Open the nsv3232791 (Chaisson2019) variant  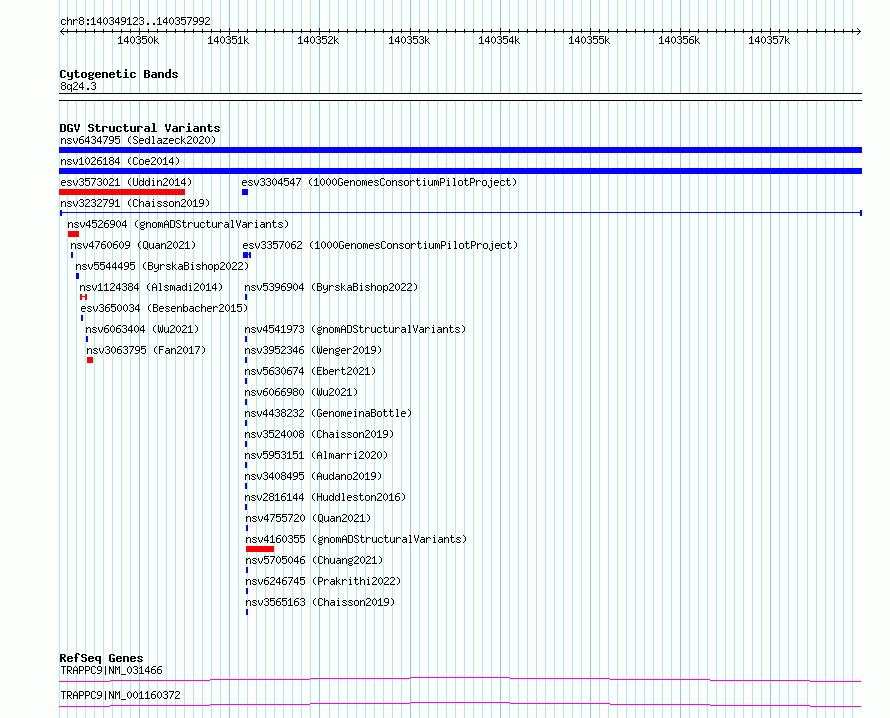135,203
